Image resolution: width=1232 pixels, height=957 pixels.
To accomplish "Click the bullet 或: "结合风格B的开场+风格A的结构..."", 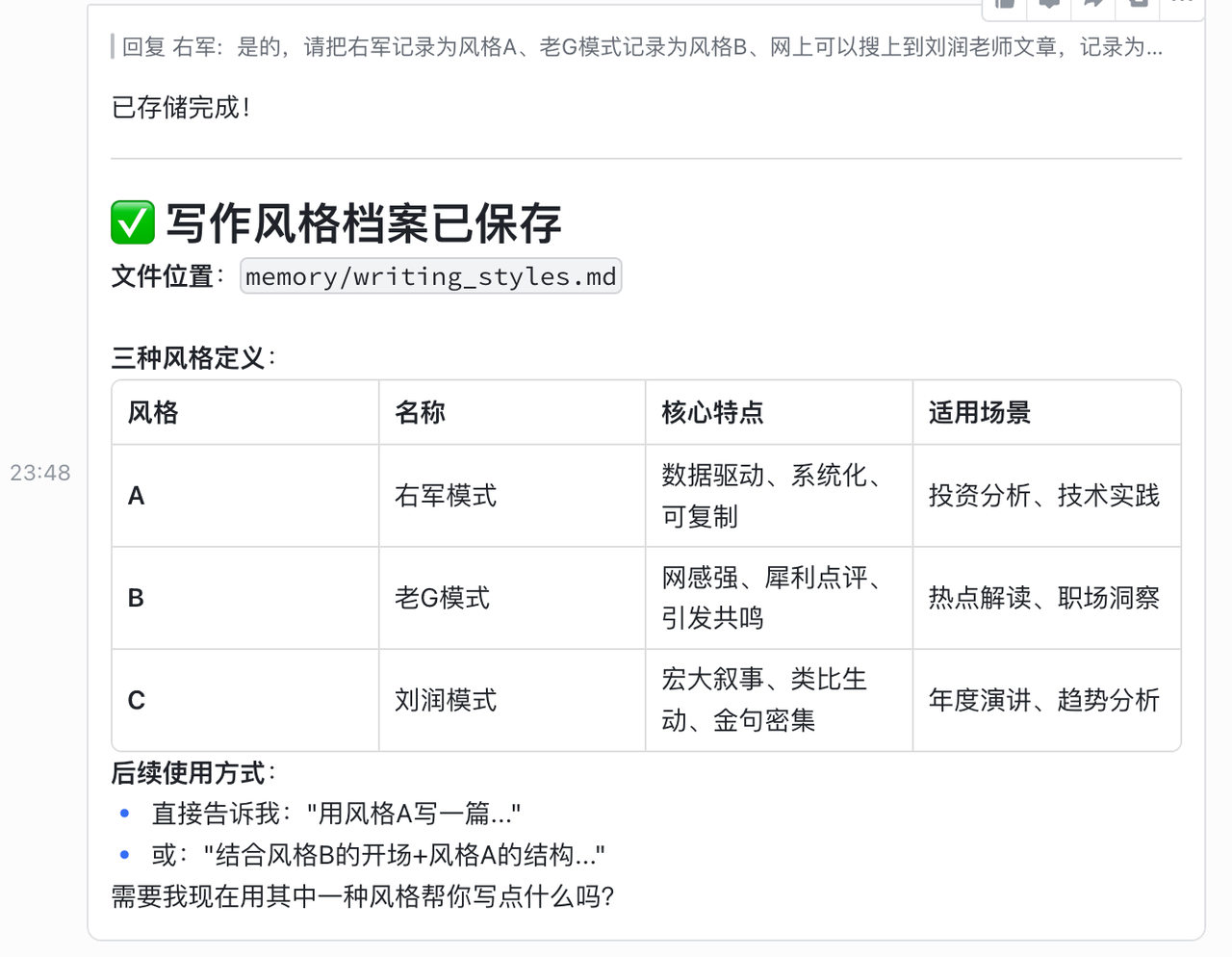I will [x=378, y=855].
